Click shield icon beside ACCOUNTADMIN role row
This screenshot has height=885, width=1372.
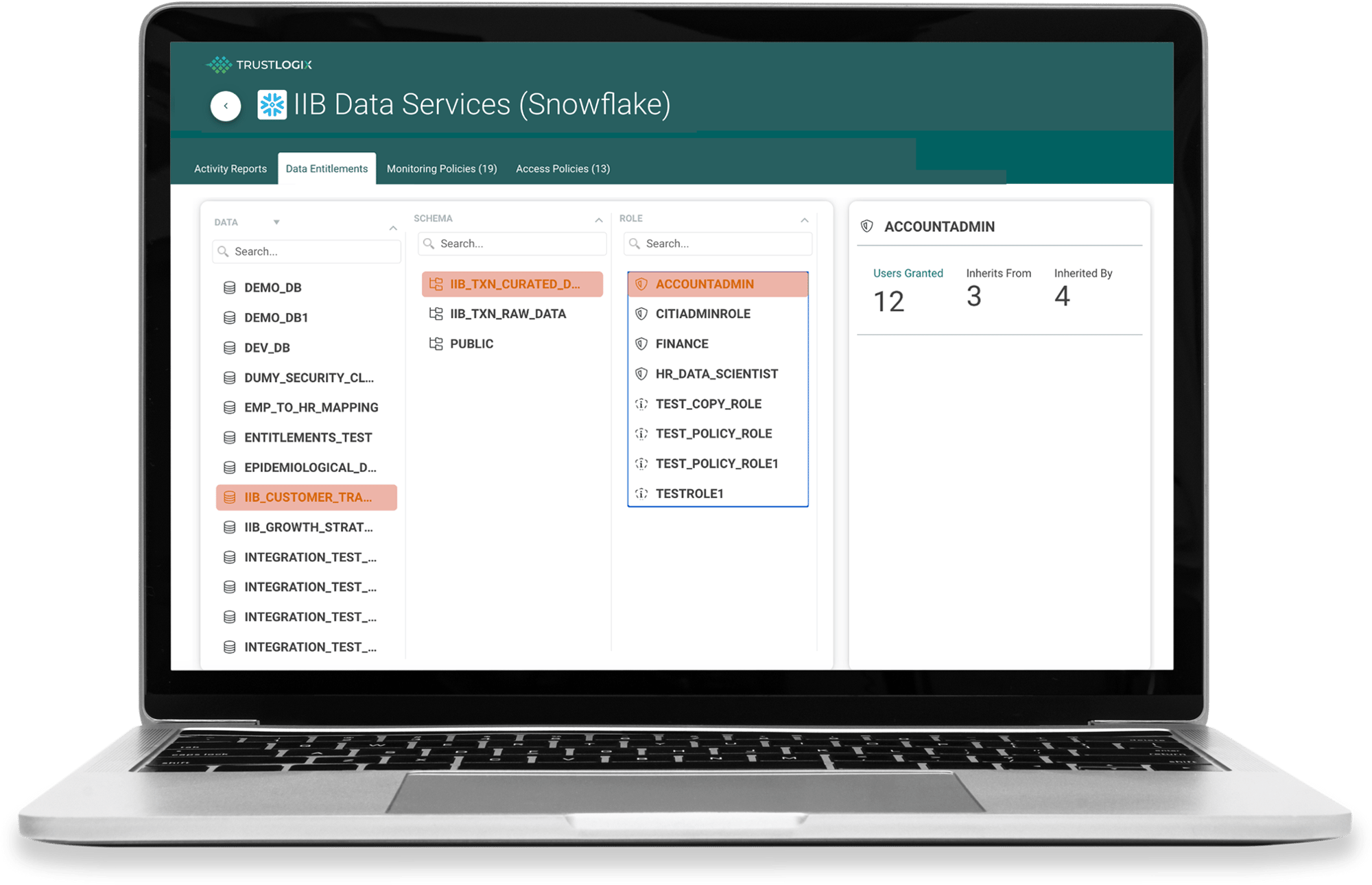[641, 284]
